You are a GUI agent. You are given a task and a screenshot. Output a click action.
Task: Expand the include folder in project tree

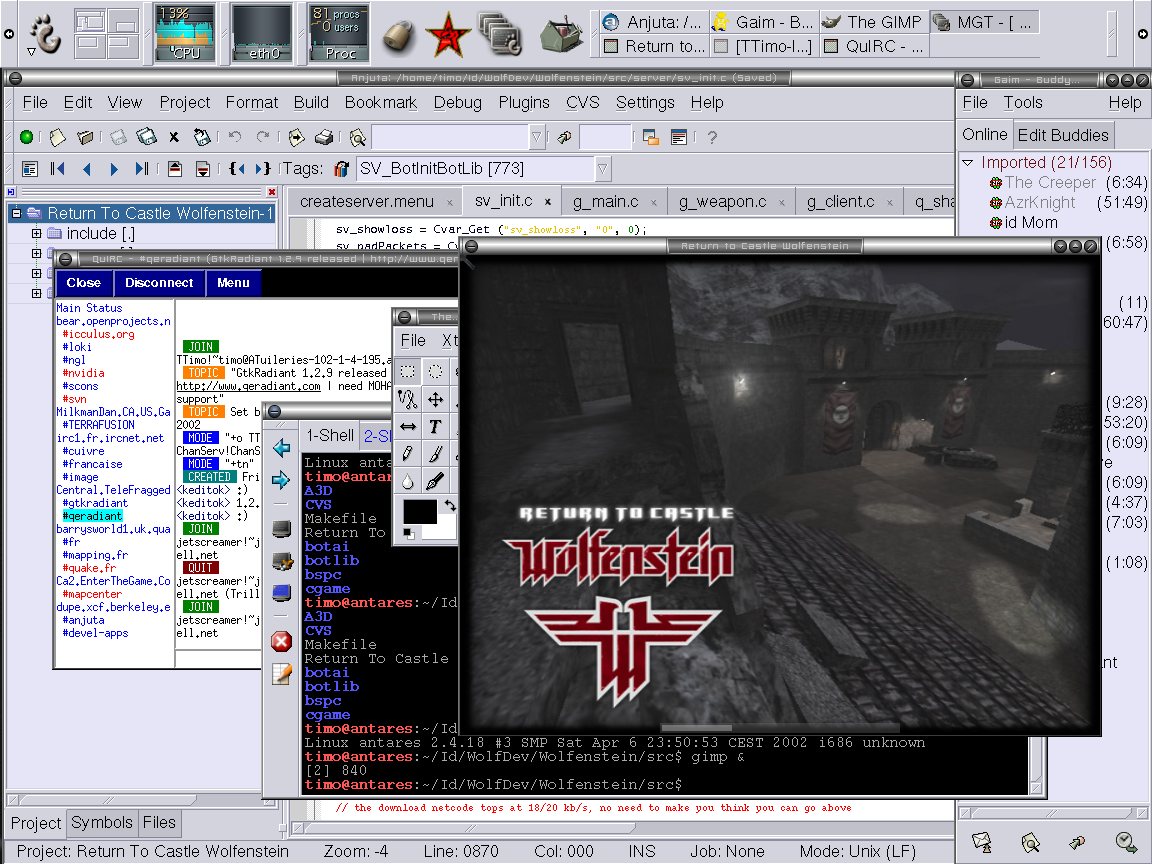point(36,234)
